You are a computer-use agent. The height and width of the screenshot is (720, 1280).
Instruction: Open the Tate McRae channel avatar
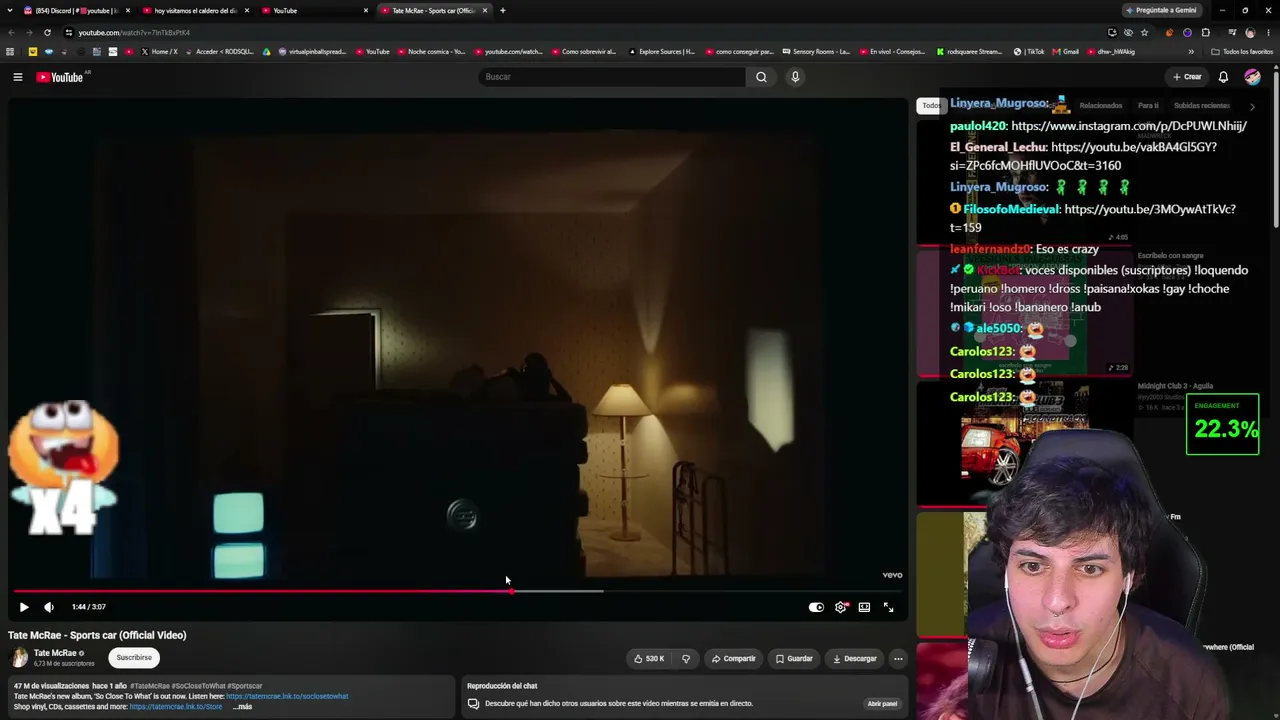[19, 657]
